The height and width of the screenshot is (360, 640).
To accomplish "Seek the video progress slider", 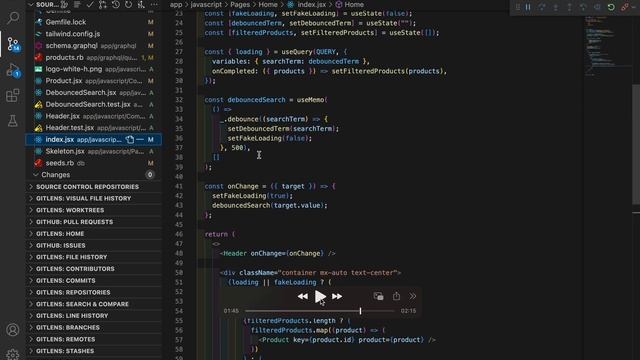I will (x=319, y=311).
